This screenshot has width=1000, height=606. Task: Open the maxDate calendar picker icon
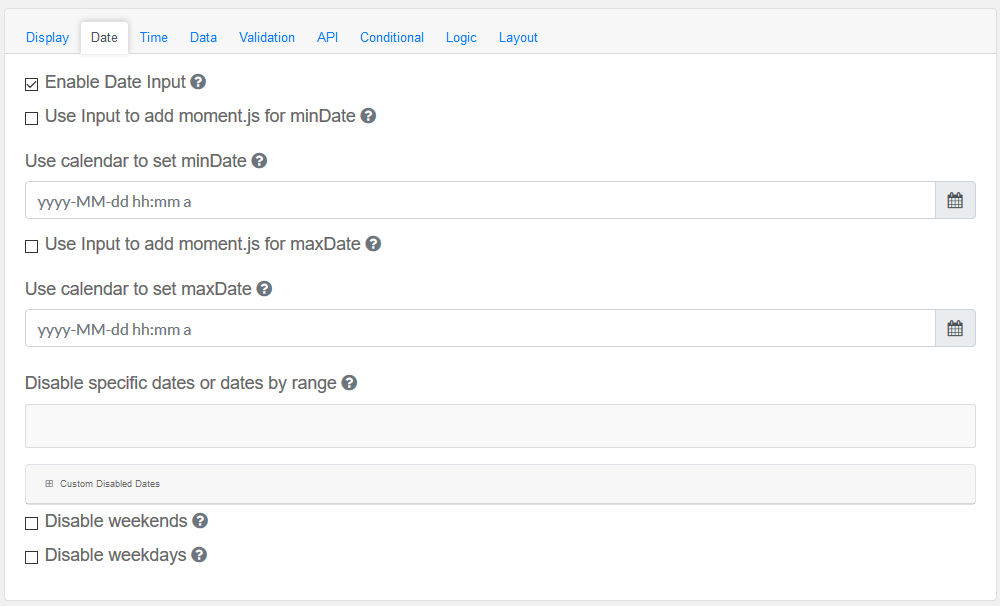955,328
